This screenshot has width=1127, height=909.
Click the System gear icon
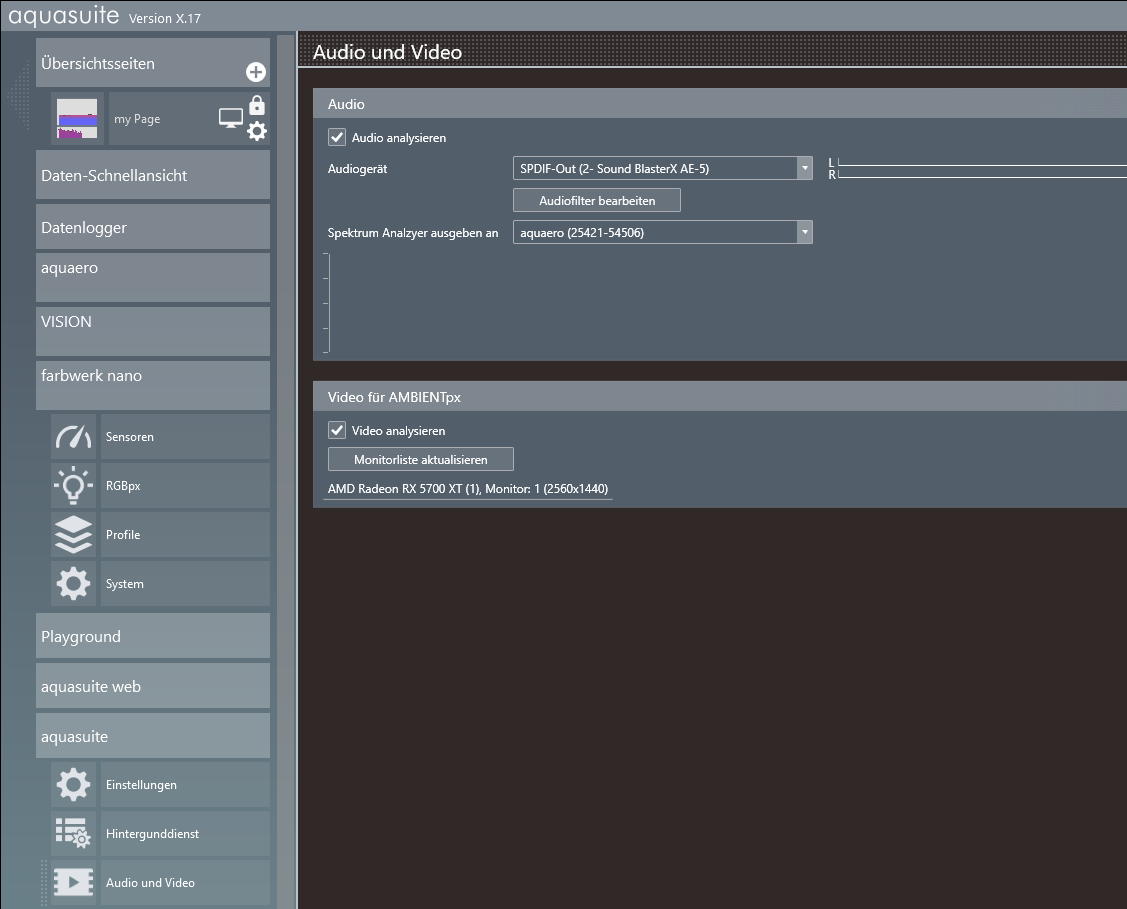(73, 584)
